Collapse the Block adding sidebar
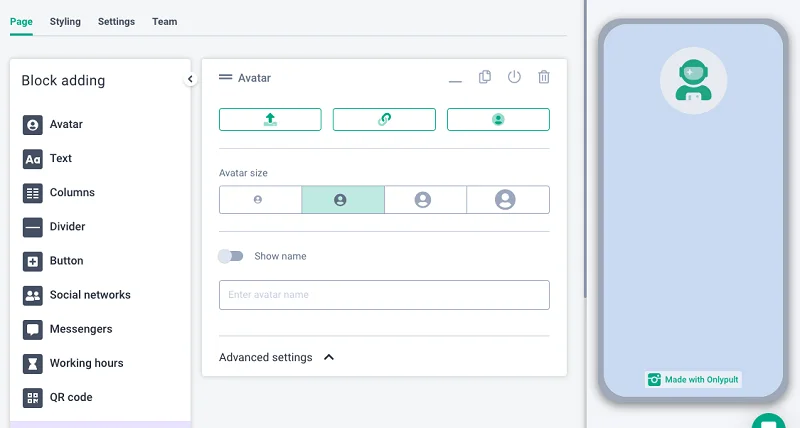This screenshot has width=800, height=428. click(x=190, y=80)
